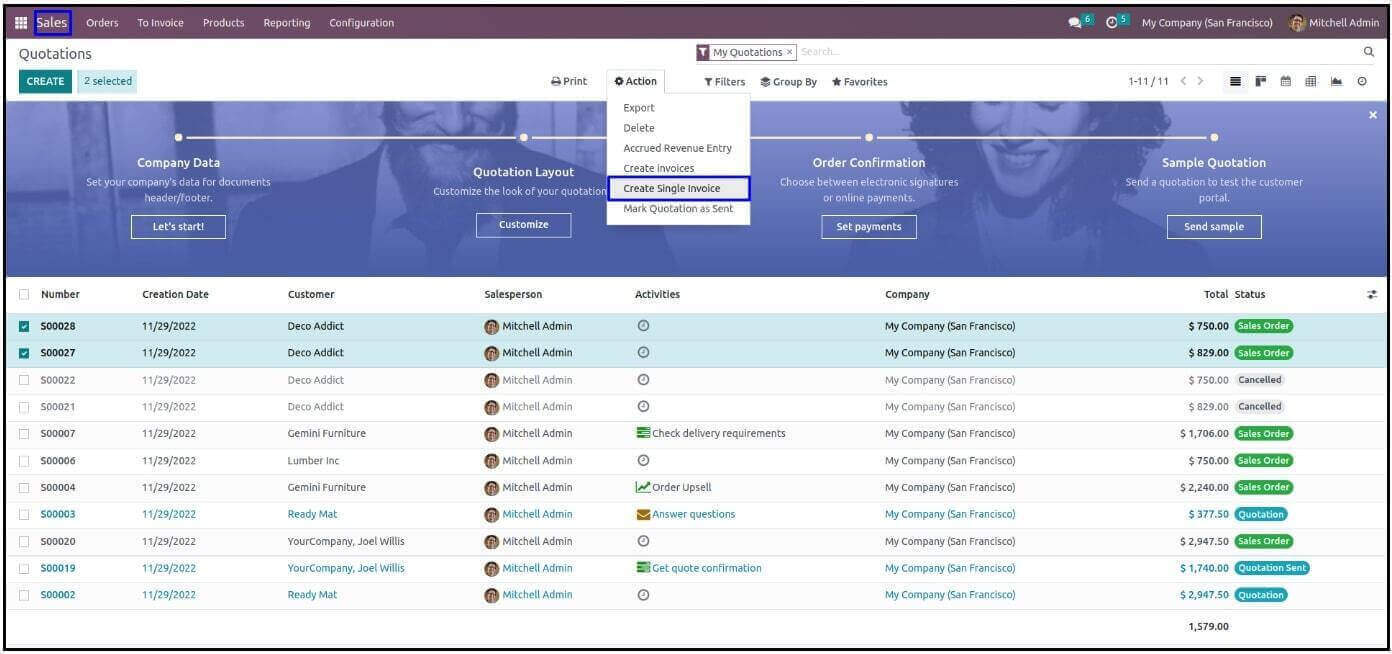
Task: Check the S00022 row checkbox
Action: tap(24, 380)
